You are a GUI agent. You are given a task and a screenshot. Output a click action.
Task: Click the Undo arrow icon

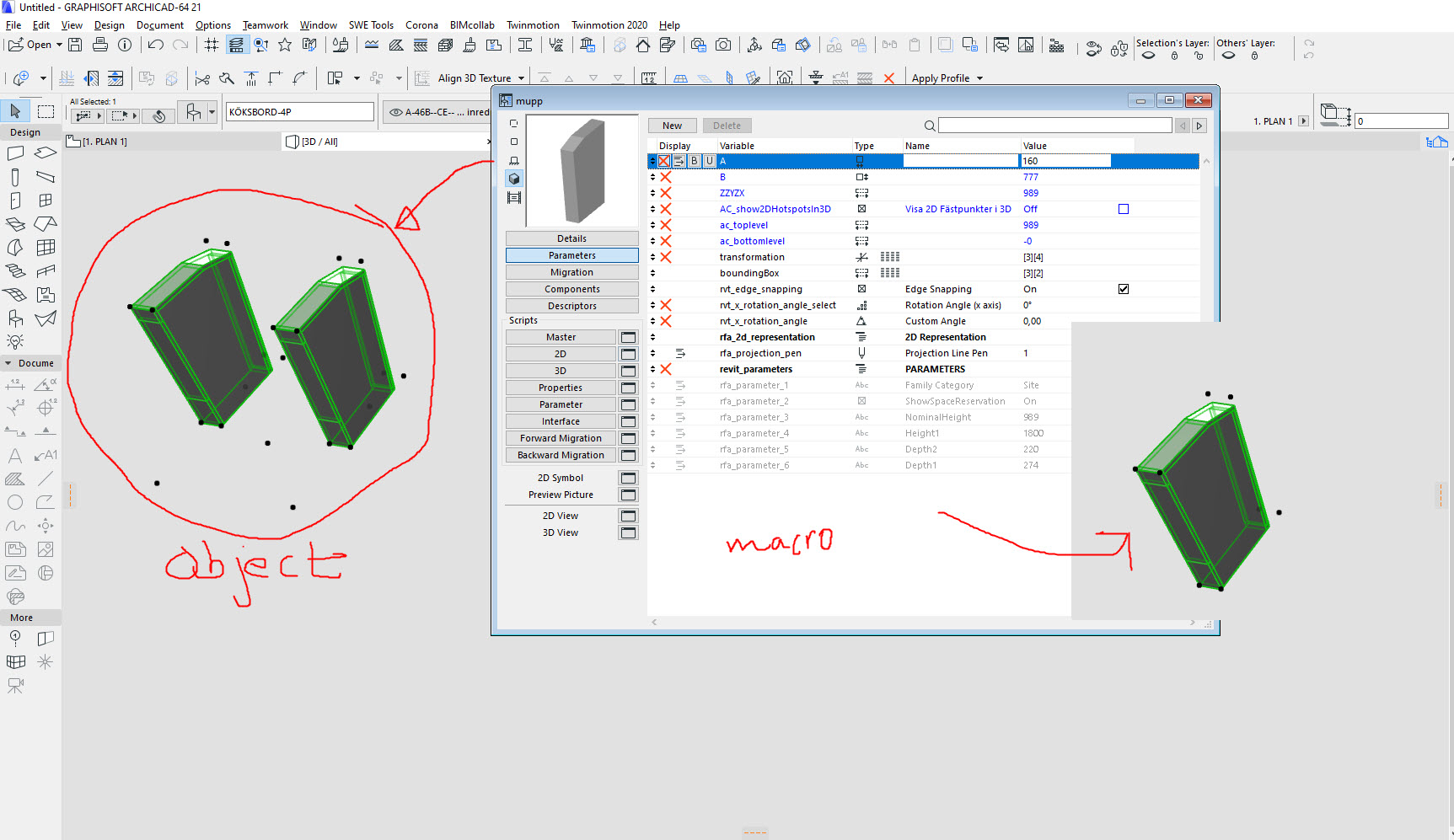[x=155, y=45]
